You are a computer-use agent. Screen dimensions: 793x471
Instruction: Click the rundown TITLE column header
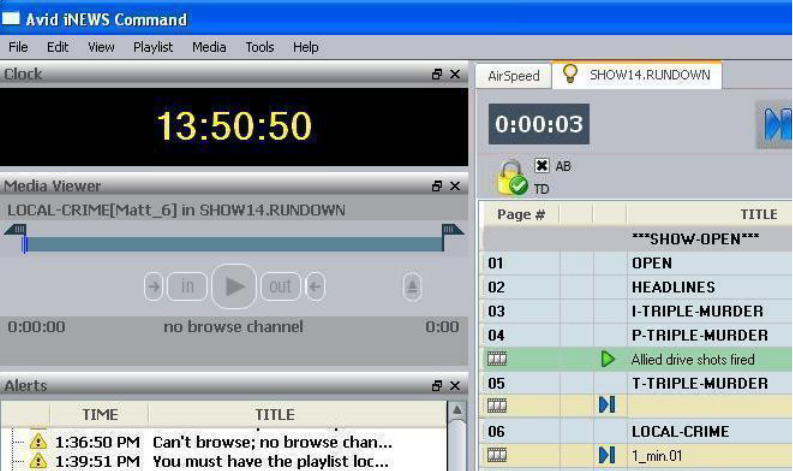(x=758, y=215)
